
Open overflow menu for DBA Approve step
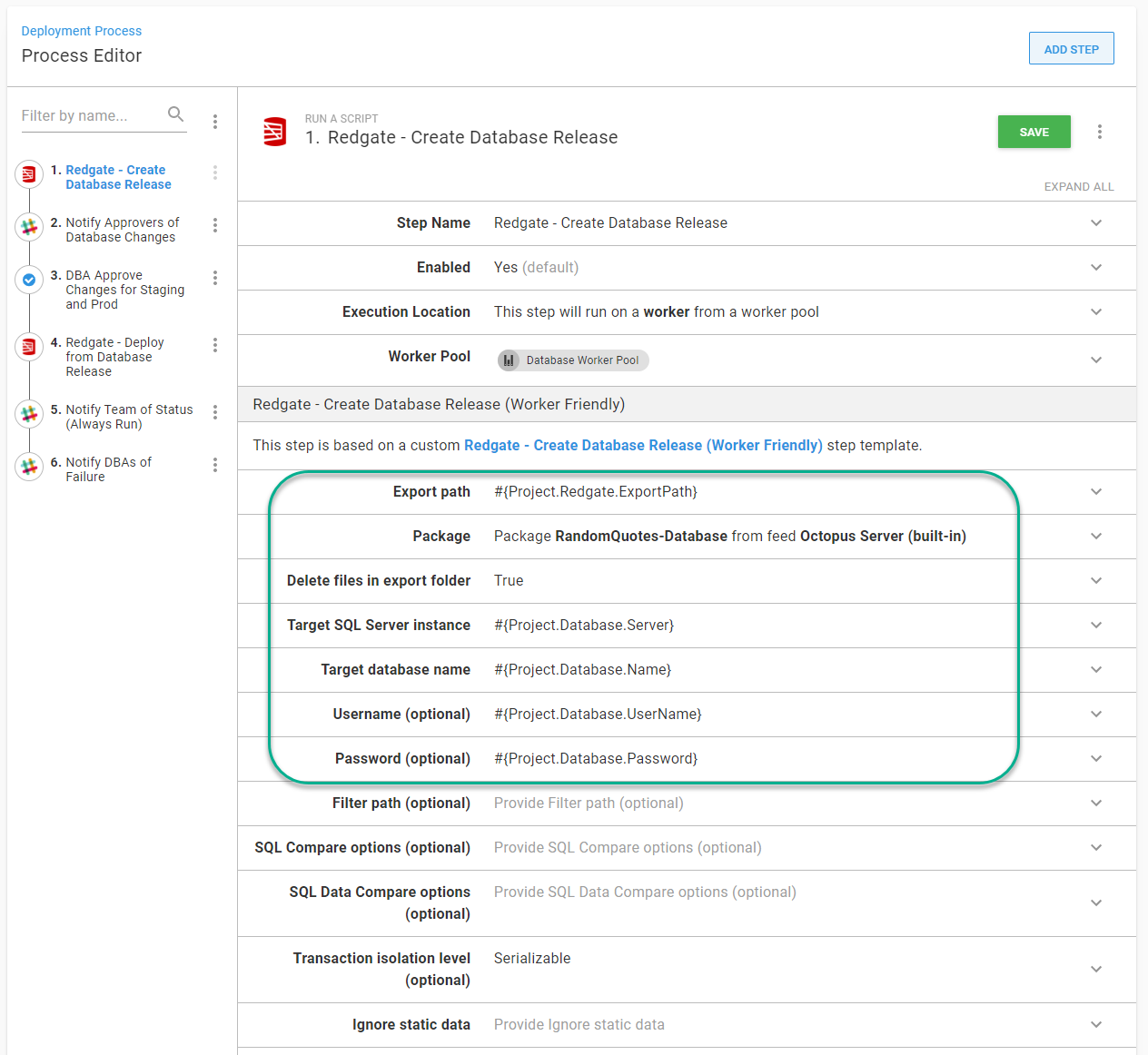coord(215,278)
